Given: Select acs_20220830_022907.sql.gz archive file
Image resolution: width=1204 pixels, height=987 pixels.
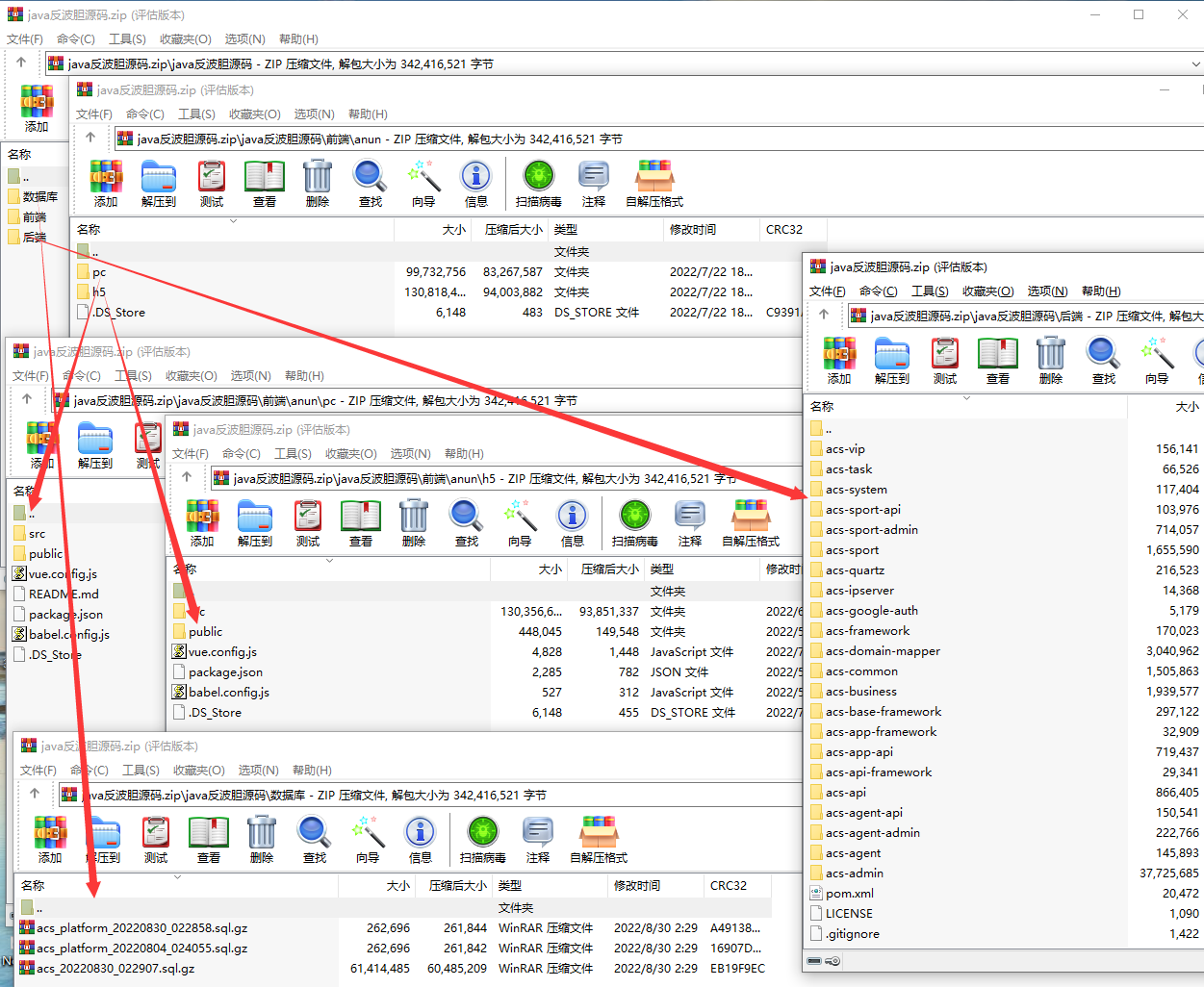Looking at the screenshot, I should pos(115,969).
